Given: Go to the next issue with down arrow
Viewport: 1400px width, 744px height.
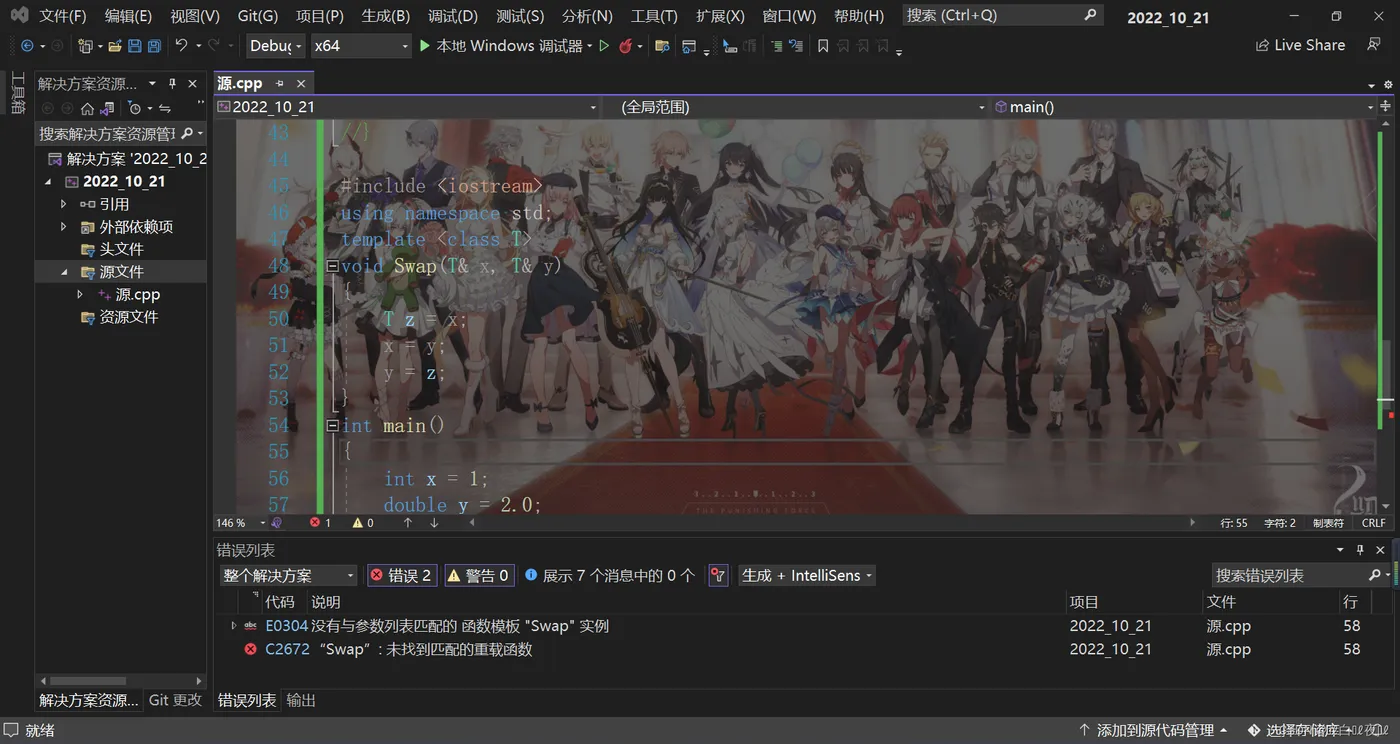Looking at the screenshot, I should [434, 523].
